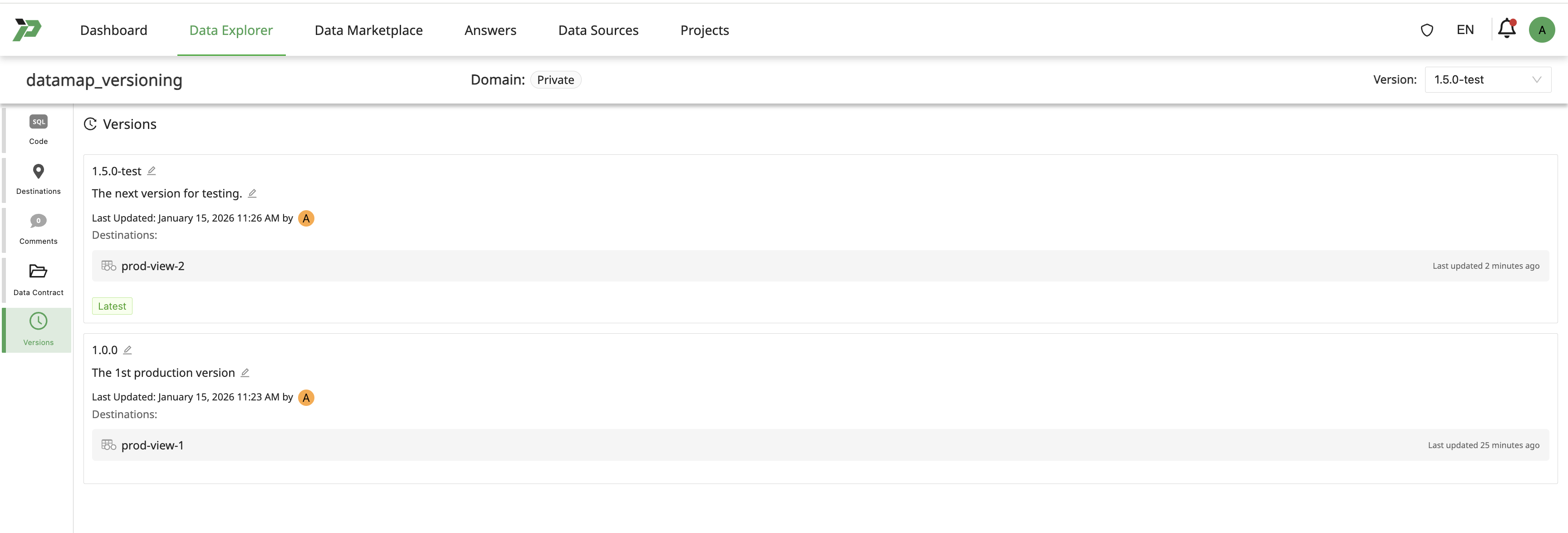
Task: Edit the 1.5.0-test version name
Action: (152, 171)
